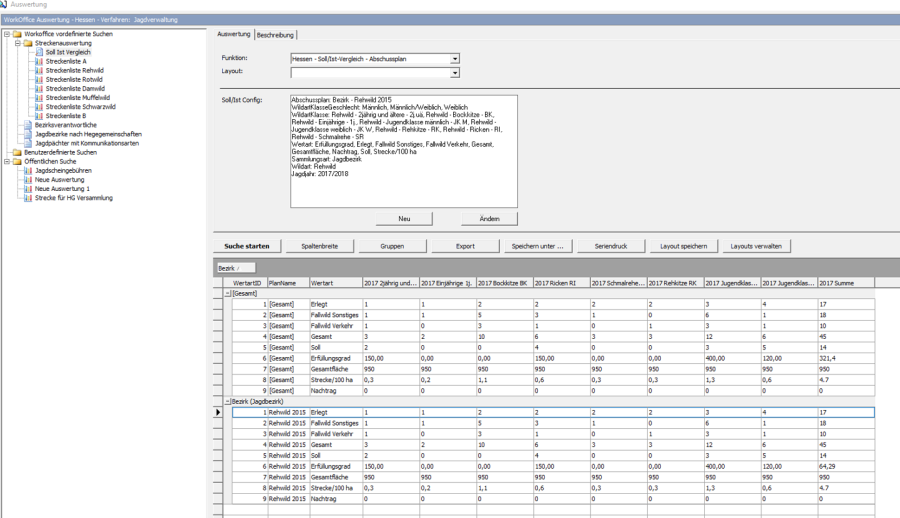Open the Streckenliste Schwarzwild chart icon
Image resolution: width=900 pixels, height=518 pixels.
(x=39, y=106)
